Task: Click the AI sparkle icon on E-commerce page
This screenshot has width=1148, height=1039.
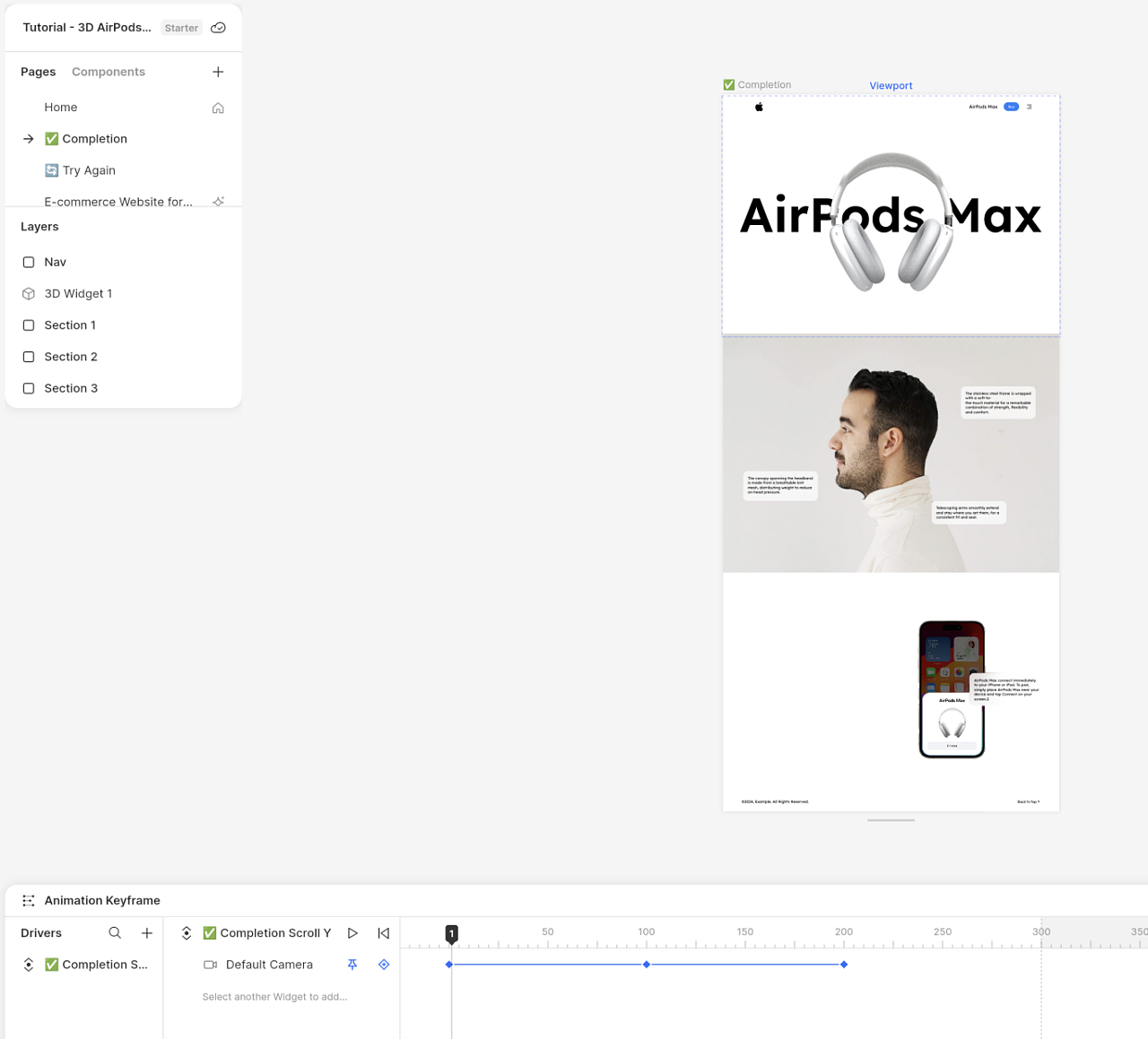Action: coord(218,202)
